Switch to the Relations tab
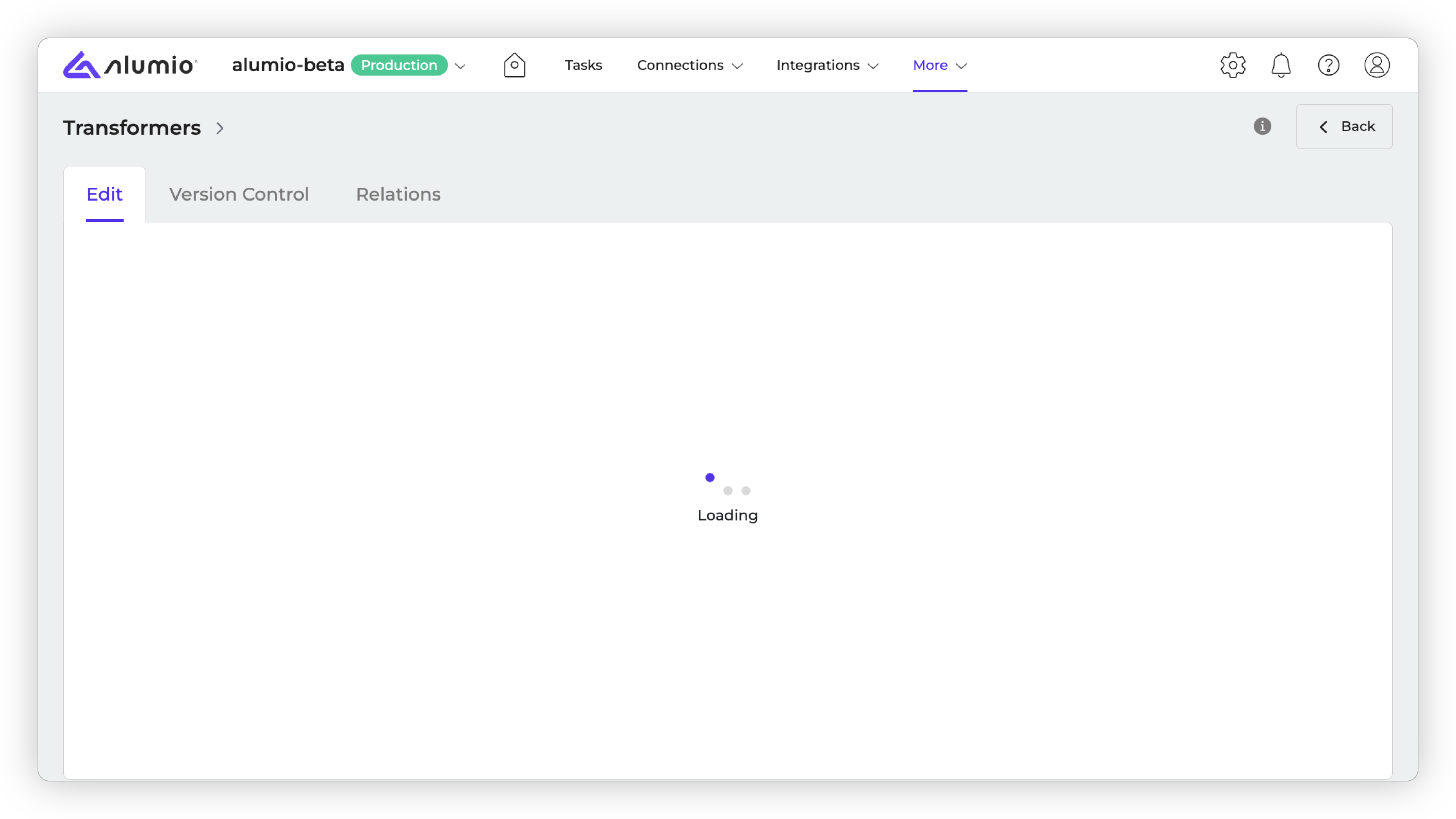 point(398,194)
